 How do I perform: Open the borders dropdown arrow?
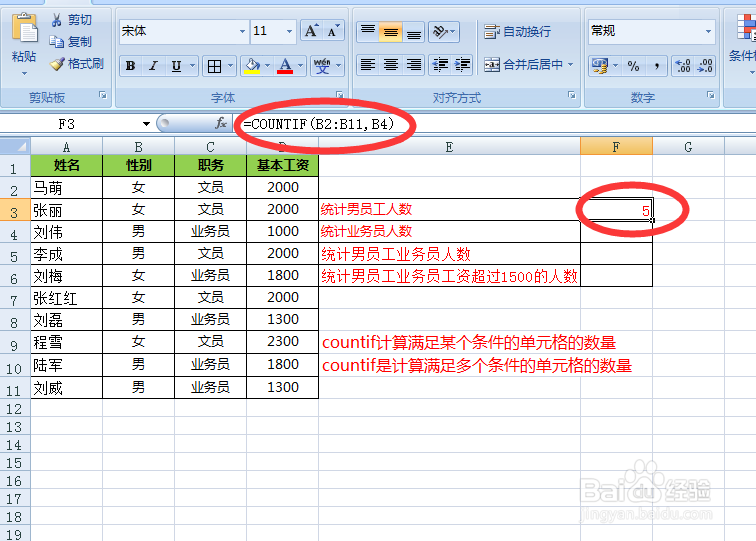pyautogui.click(x=230, y=66)
